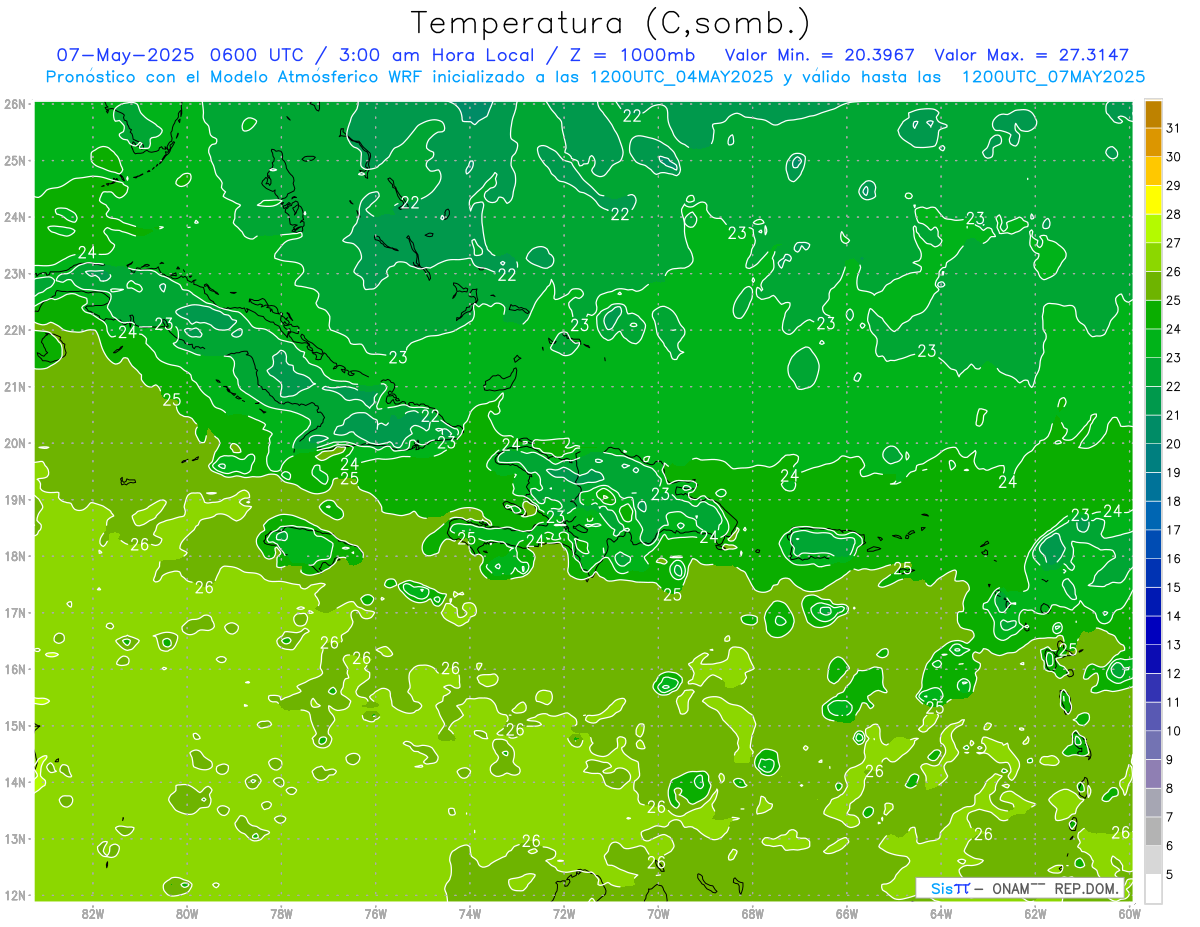Pick the orange swatch between 30 and 31

(1153, 143)
